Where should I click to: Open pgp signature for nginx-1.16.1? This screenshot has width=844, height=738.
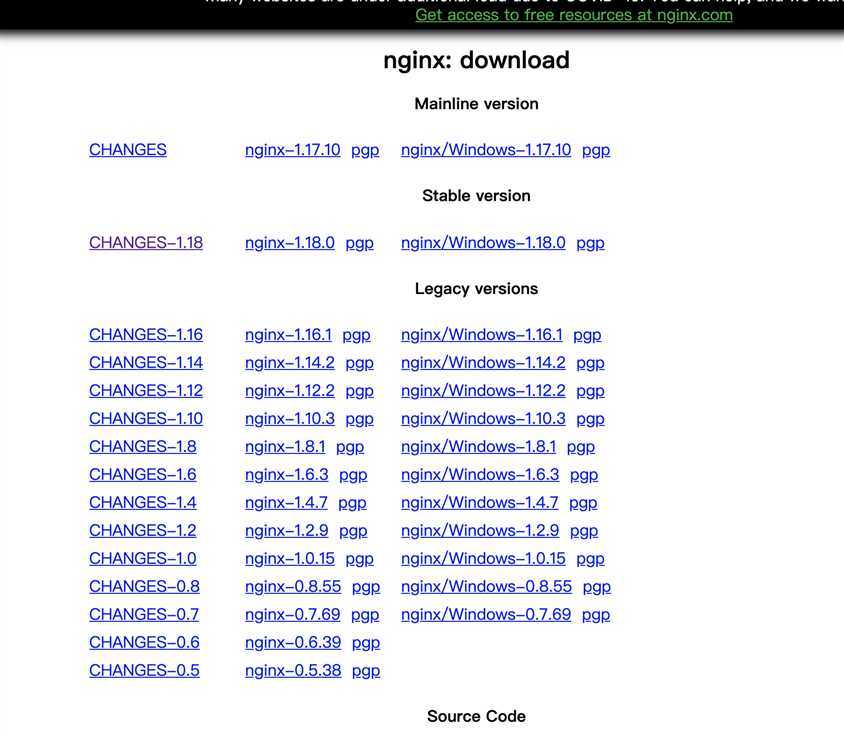356,336
